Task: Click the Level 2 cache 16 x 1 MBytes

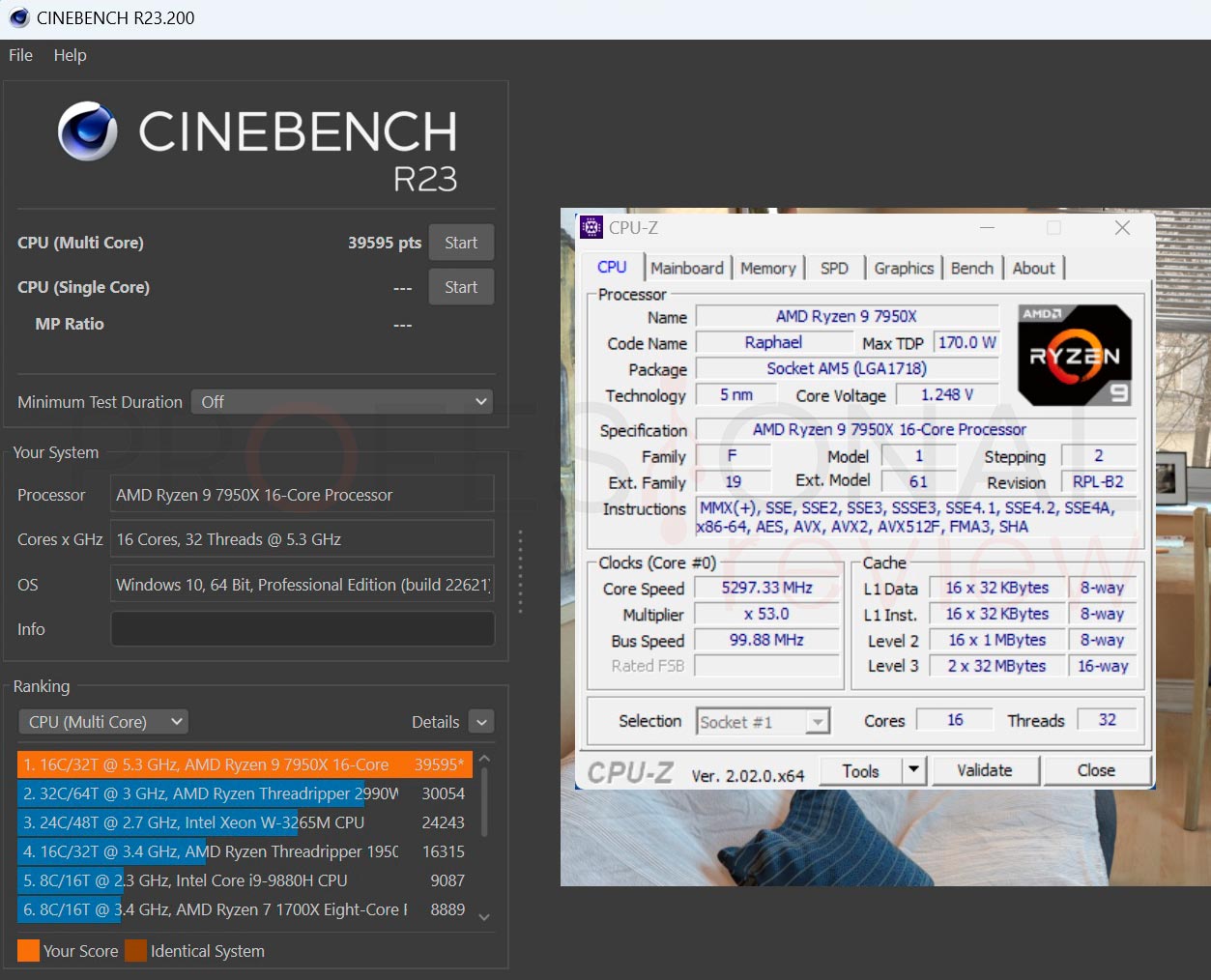Action: [x=996, y=640]
